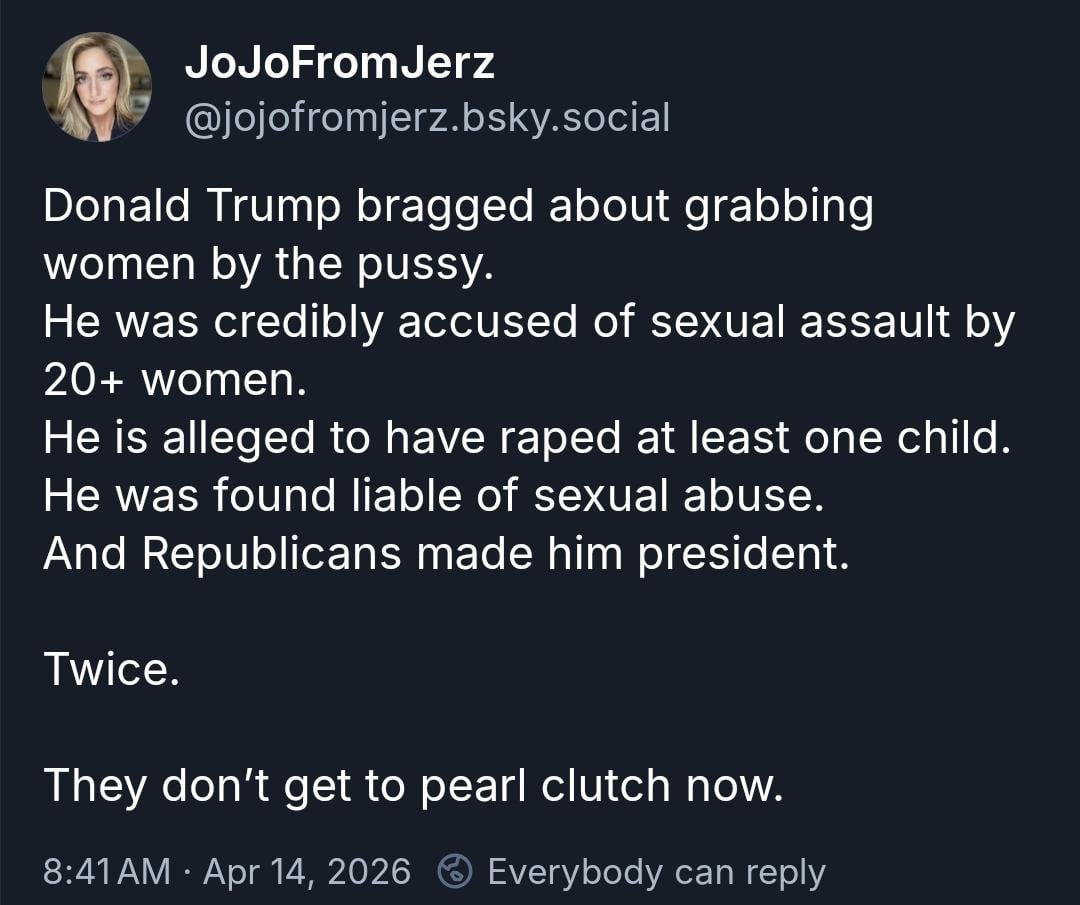
Task: Click the "Twice." line of the post
Action: pyautogui.click(x=111, y=670)
